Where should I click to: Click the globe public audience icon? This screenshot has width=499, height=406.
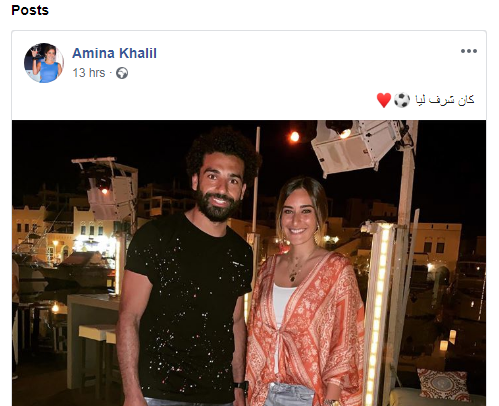click(122, 73)
